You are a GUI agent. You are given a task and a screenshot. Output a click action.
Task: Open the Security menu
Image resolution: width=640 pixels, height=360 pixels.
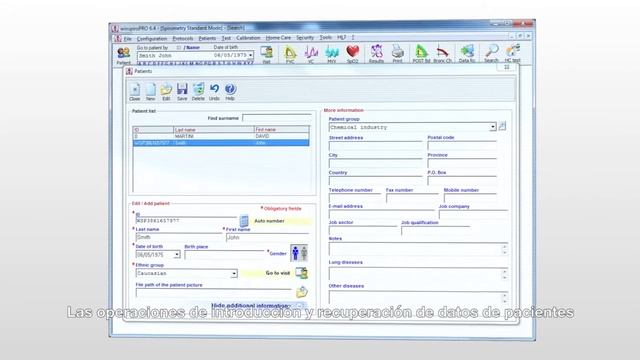[x=305, y=38]
